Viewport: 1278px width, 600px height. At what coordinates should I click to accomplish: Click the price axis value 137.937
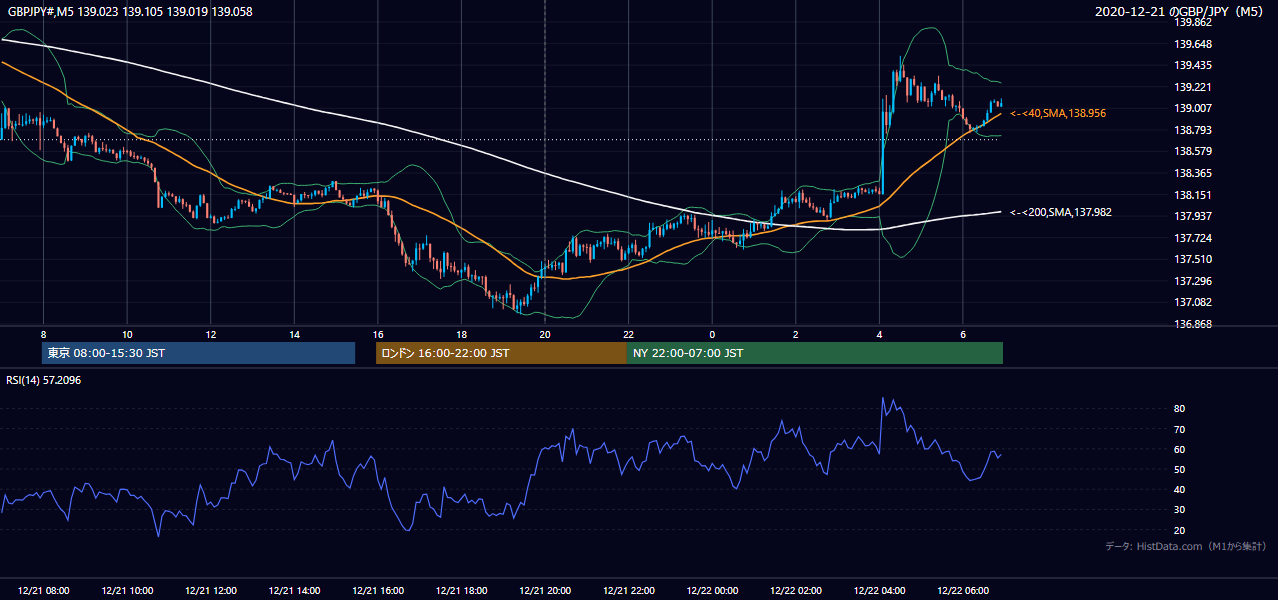pos(1194,216)
